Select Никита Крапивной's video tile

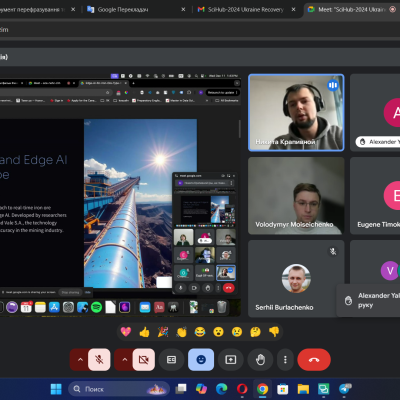pyautogui.click(x=296, y=113)
